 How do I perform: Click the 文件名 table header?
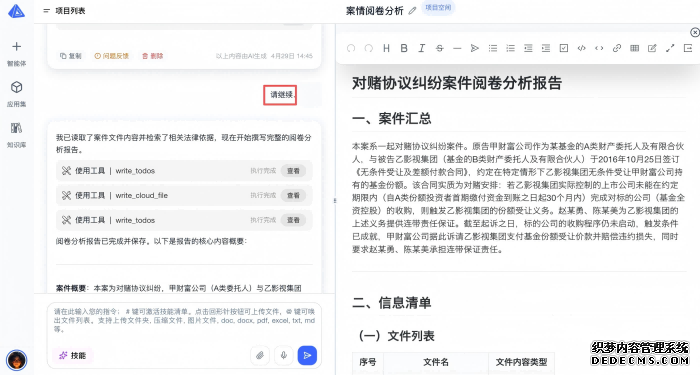point(436,362)
